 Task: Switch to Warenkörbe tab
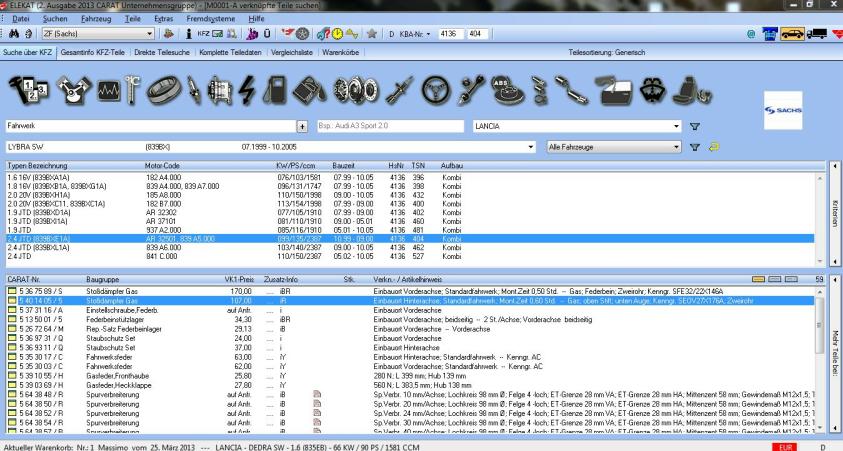(x=341, y=52)
